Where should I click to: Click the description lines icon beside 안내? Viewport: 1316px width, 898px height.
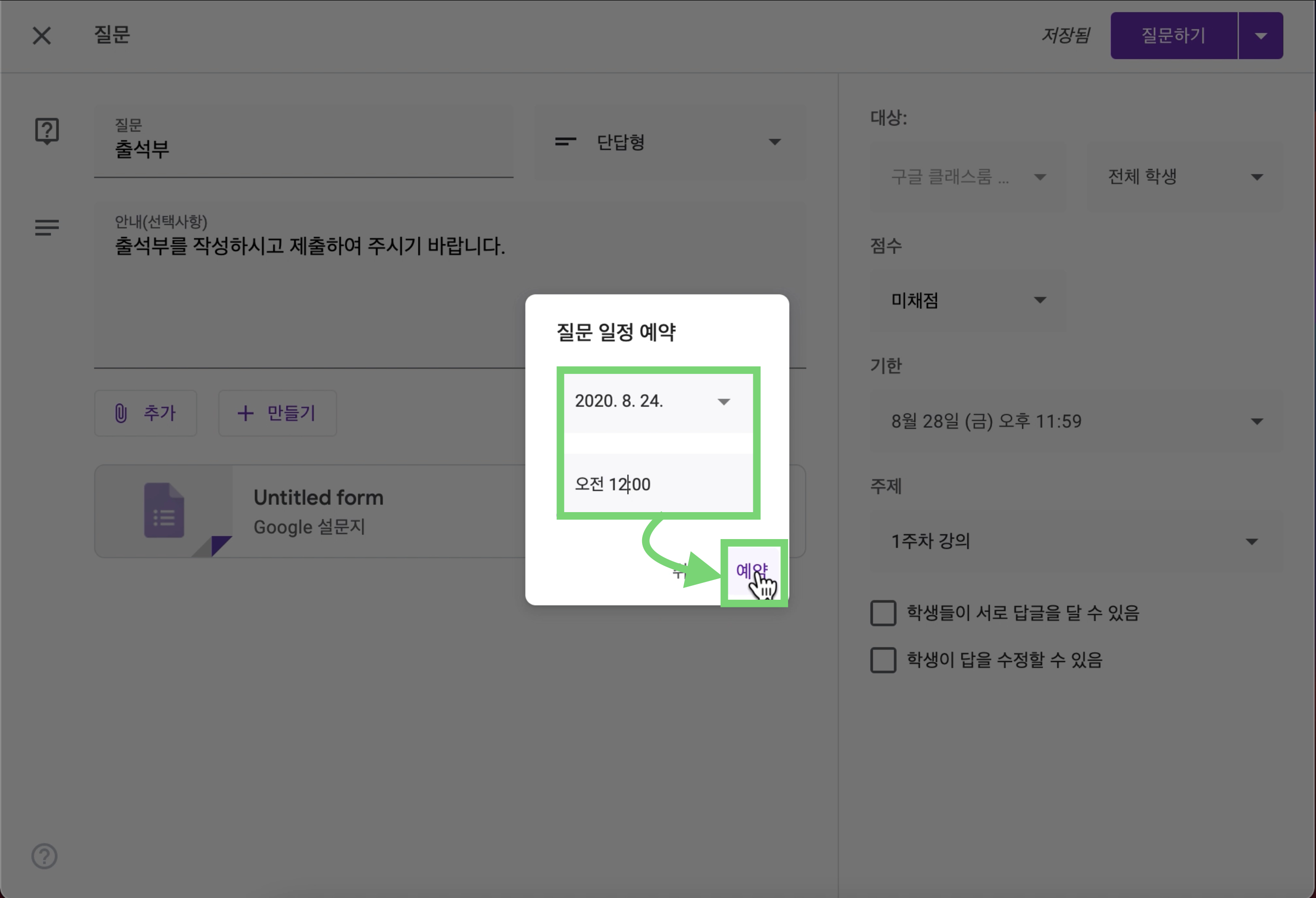point(47,227)
